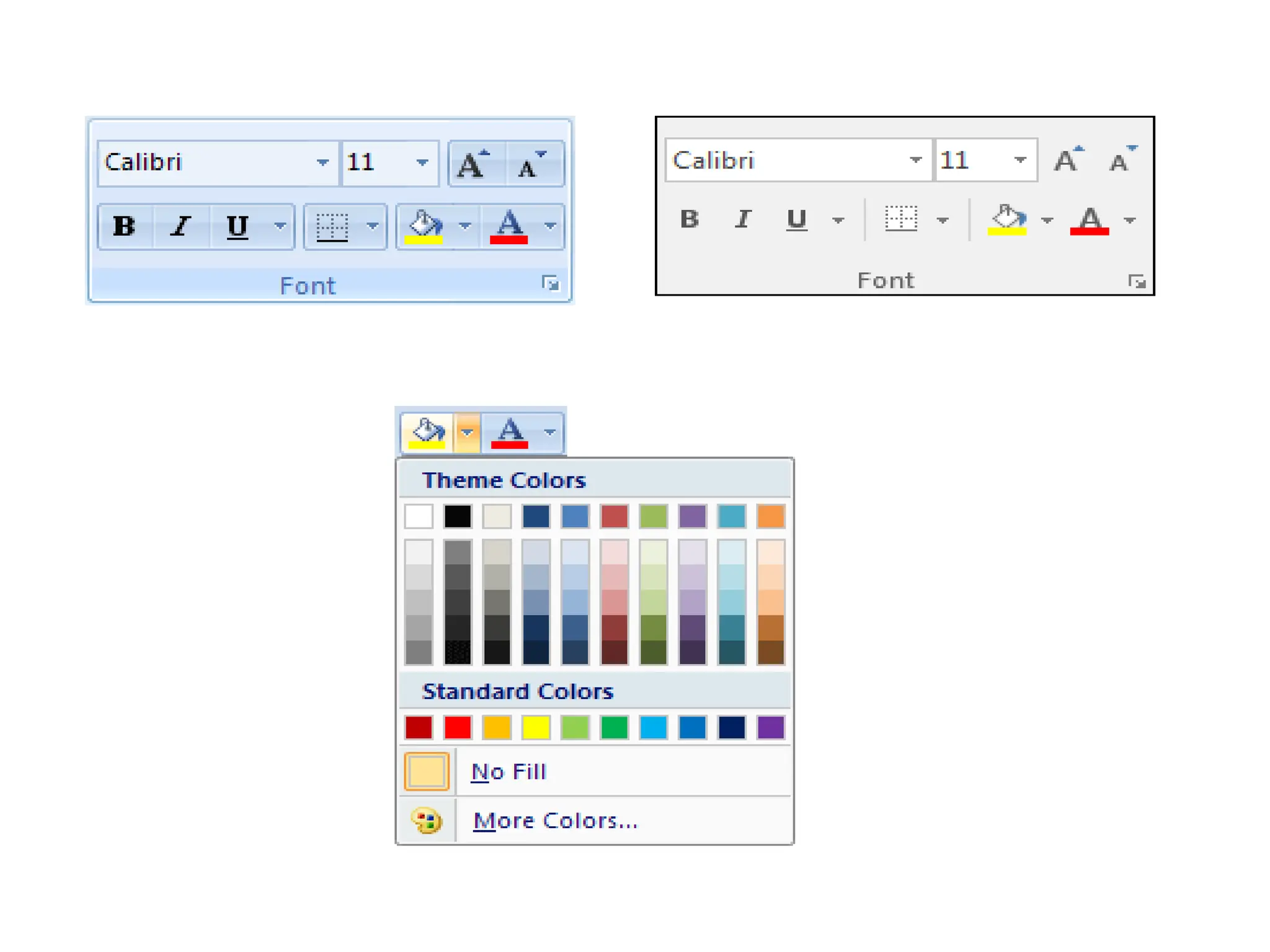
Task: Open the Fill Color dropdown arrow in the gray ribbon
Action: pyautogui.click(x=1047, y=221)
